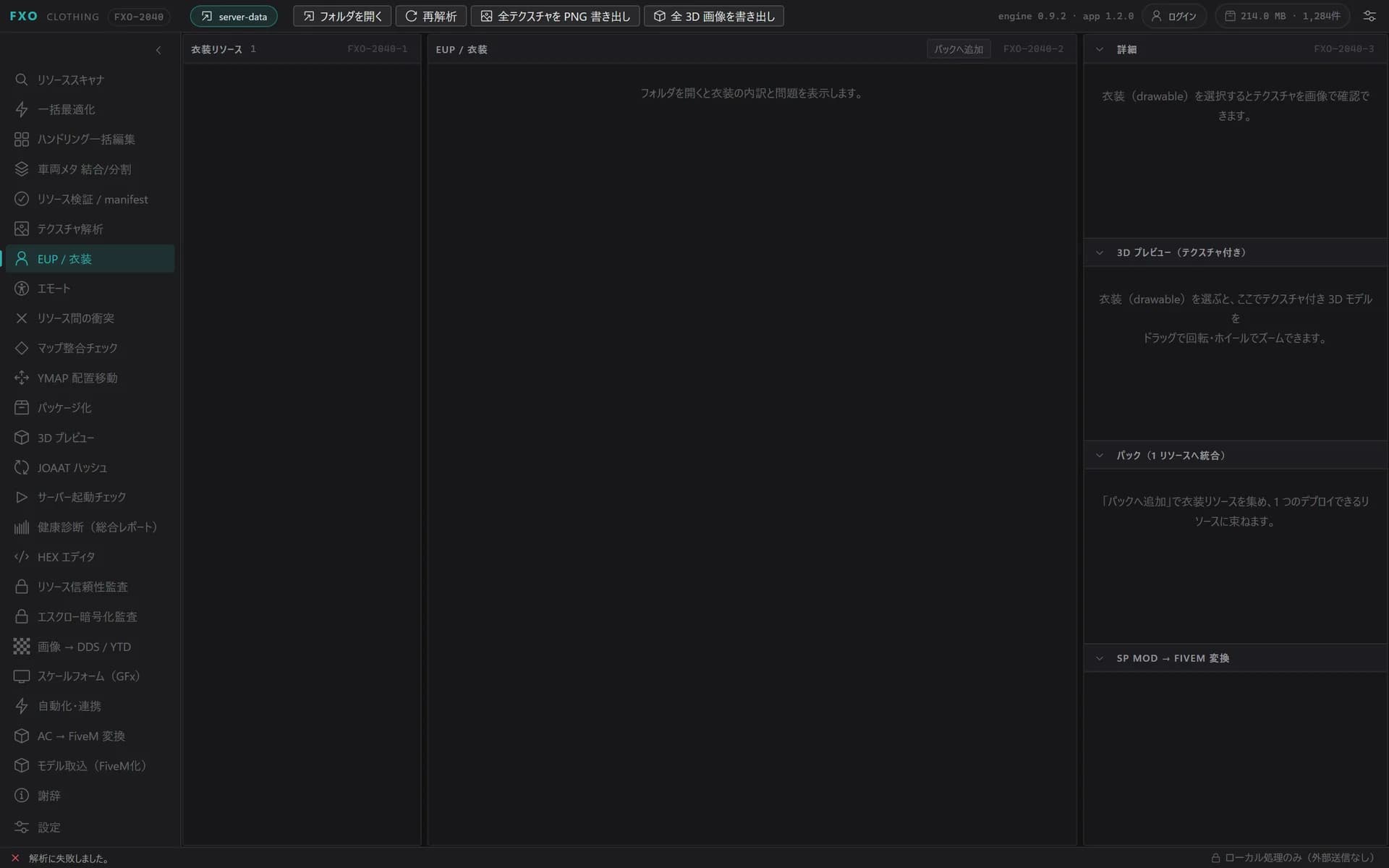Open 設定 in the sidebar
The height and width of the screenshot is (868, 1389).
[x=90, y=827]
